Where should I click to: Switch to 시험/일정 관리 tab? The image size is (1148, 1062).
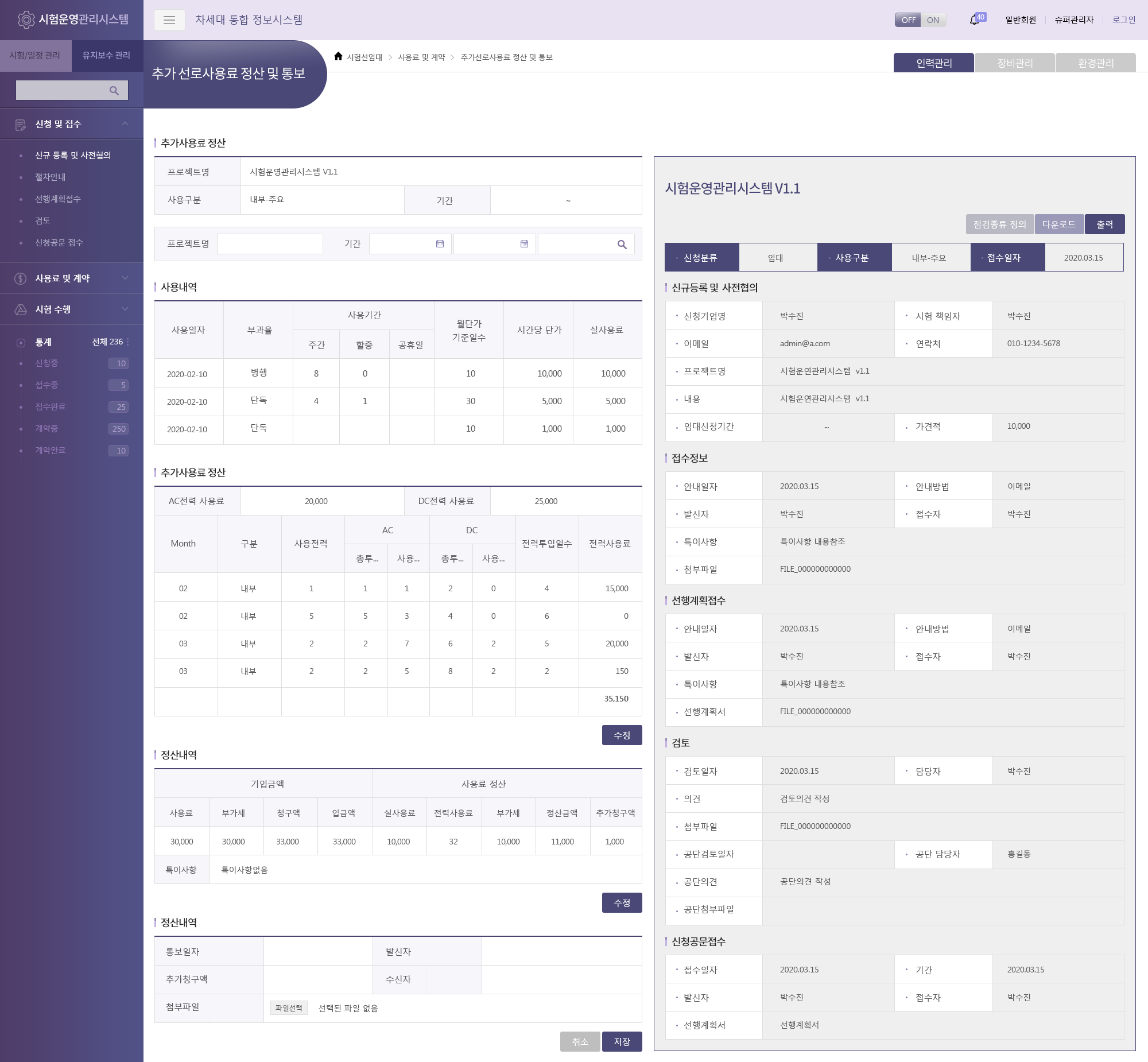pyautogui.click(x=35, y=56)
